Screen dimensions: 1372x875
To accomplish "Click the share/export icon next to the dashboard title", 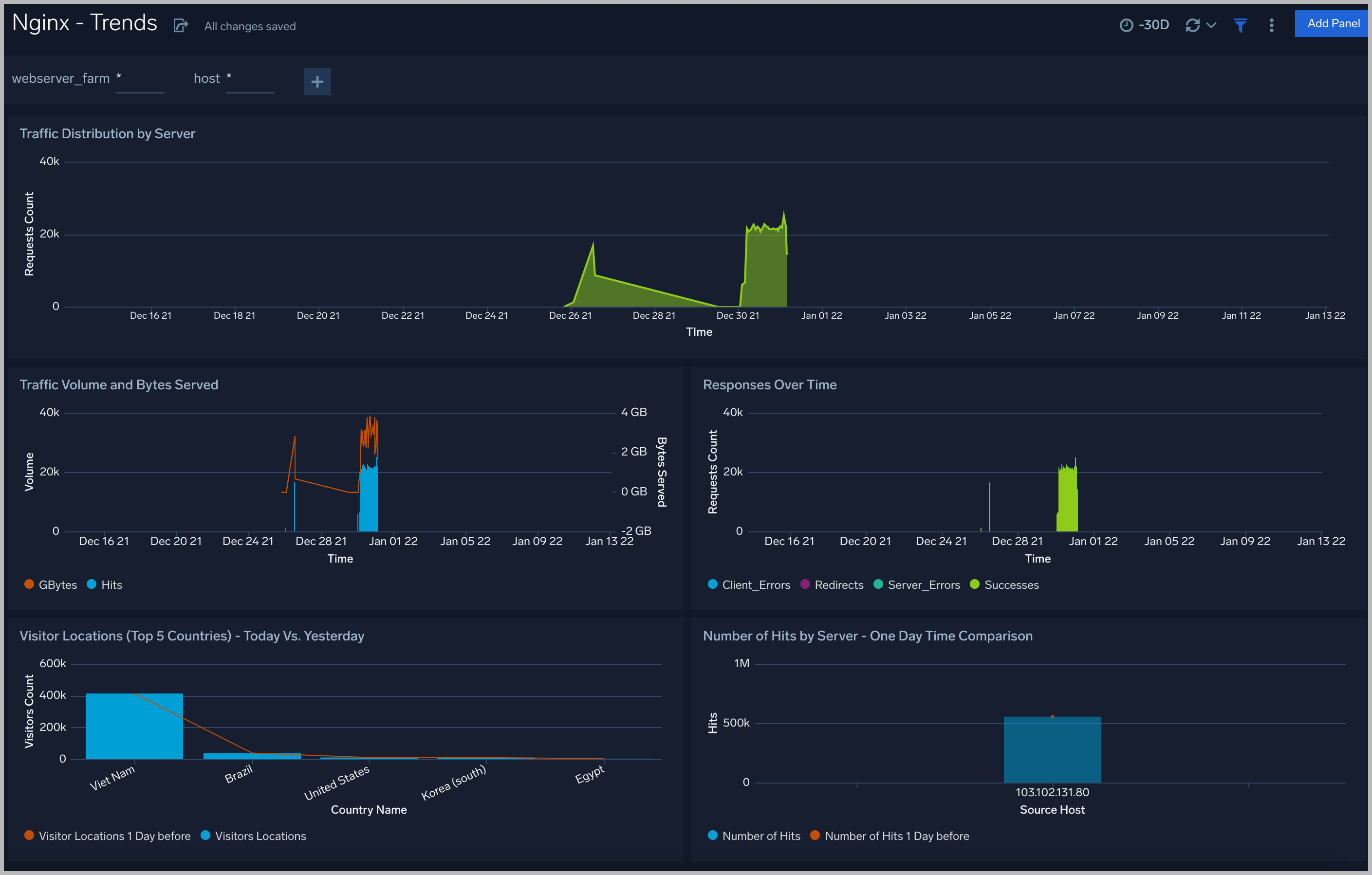I will (181, 25).
